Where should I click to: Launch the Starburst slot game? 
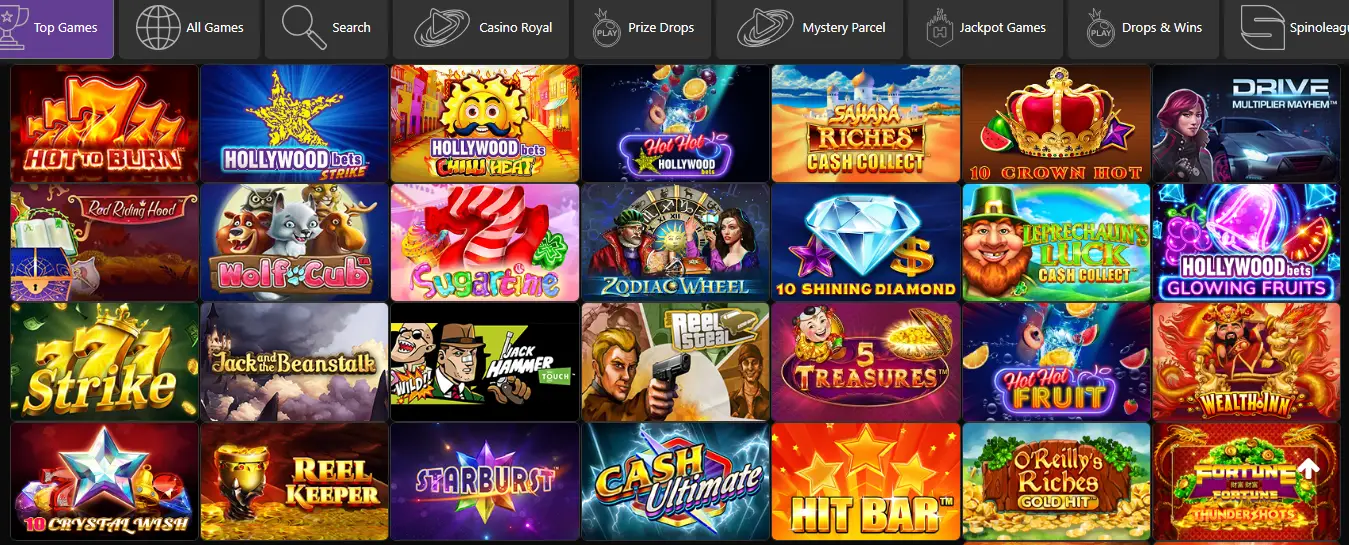(x=484, y=481)
